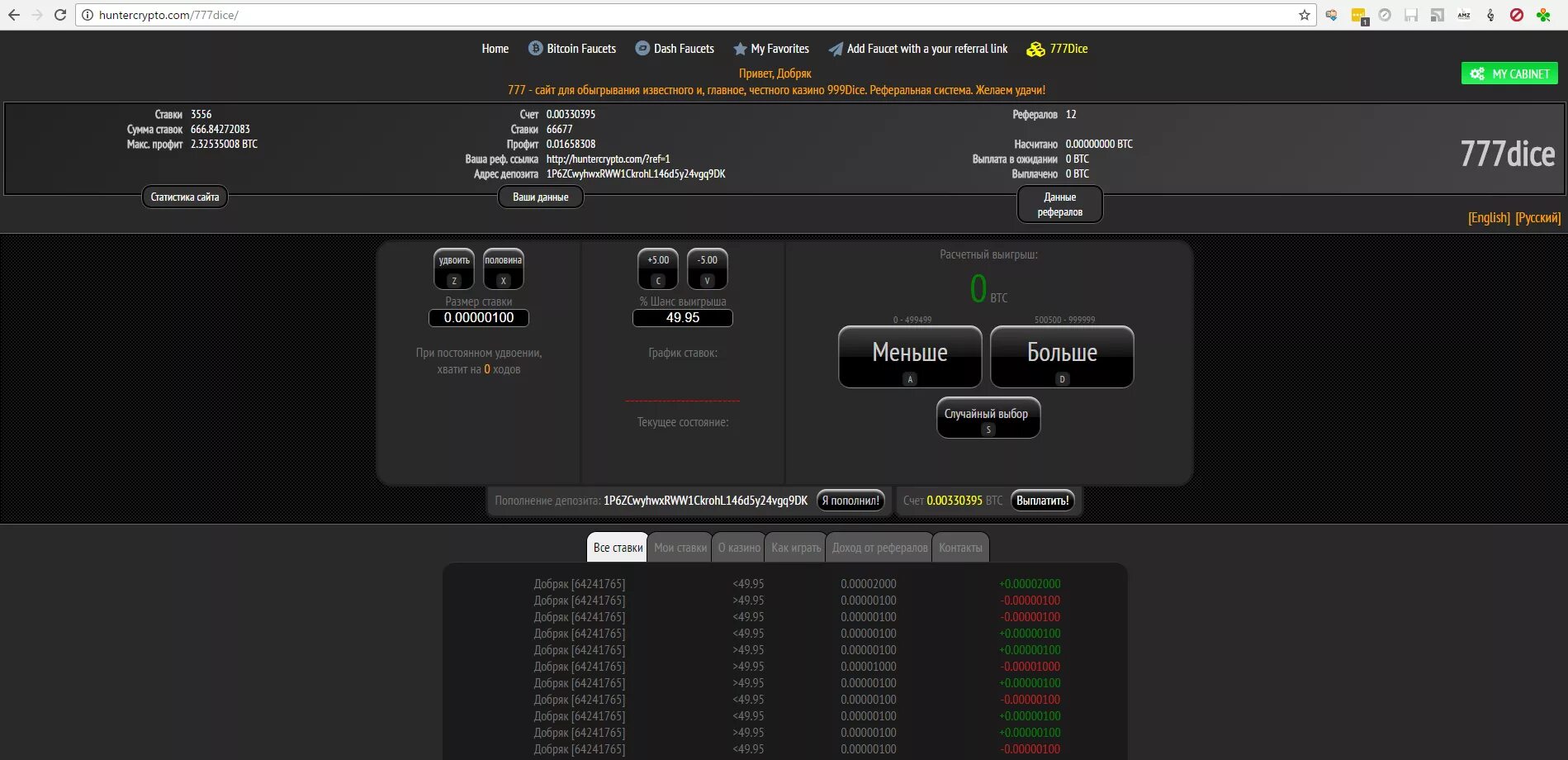Image resolution: width=1568 pixels, height=760 pixels.
Task: Click the 777dice logo text
Action: point(1508,154)
